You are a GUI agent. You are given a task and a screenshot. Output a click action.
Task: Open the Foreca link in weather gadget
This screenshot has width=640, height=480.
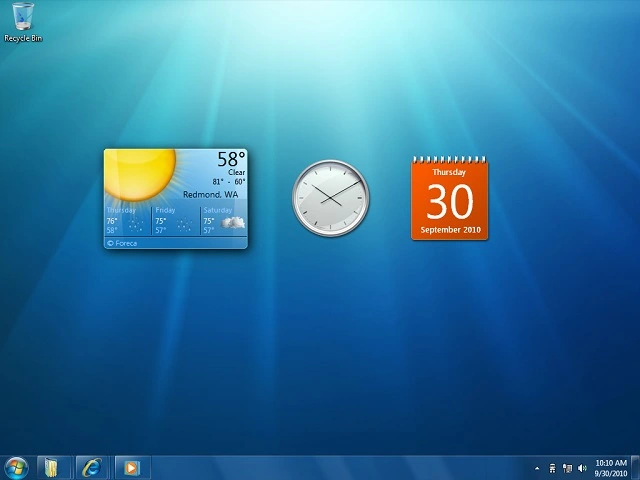(x=126, y=243)
